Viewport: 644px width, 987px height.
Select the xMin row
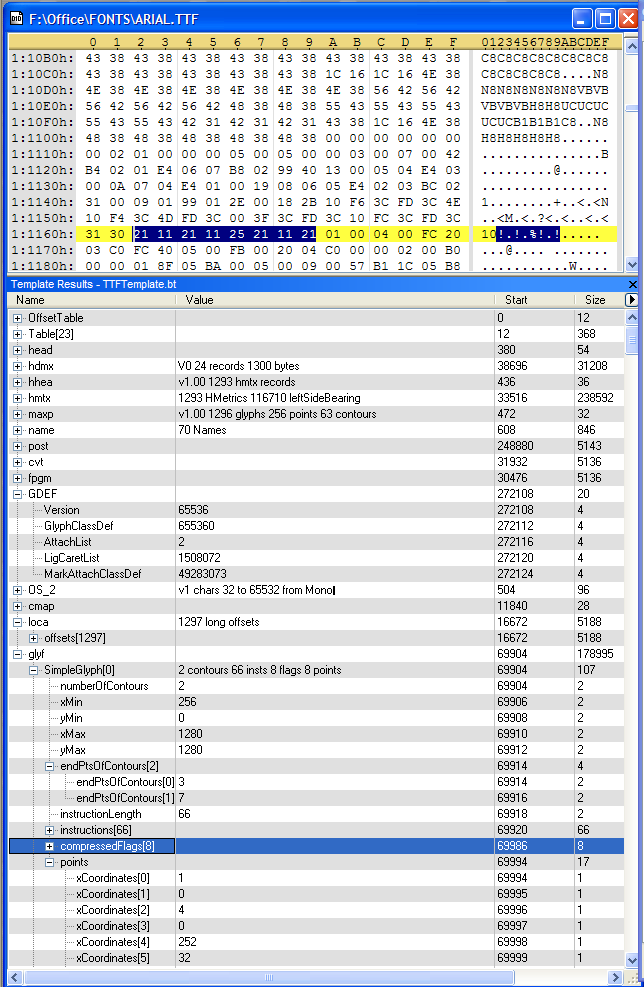pos(317,702)
